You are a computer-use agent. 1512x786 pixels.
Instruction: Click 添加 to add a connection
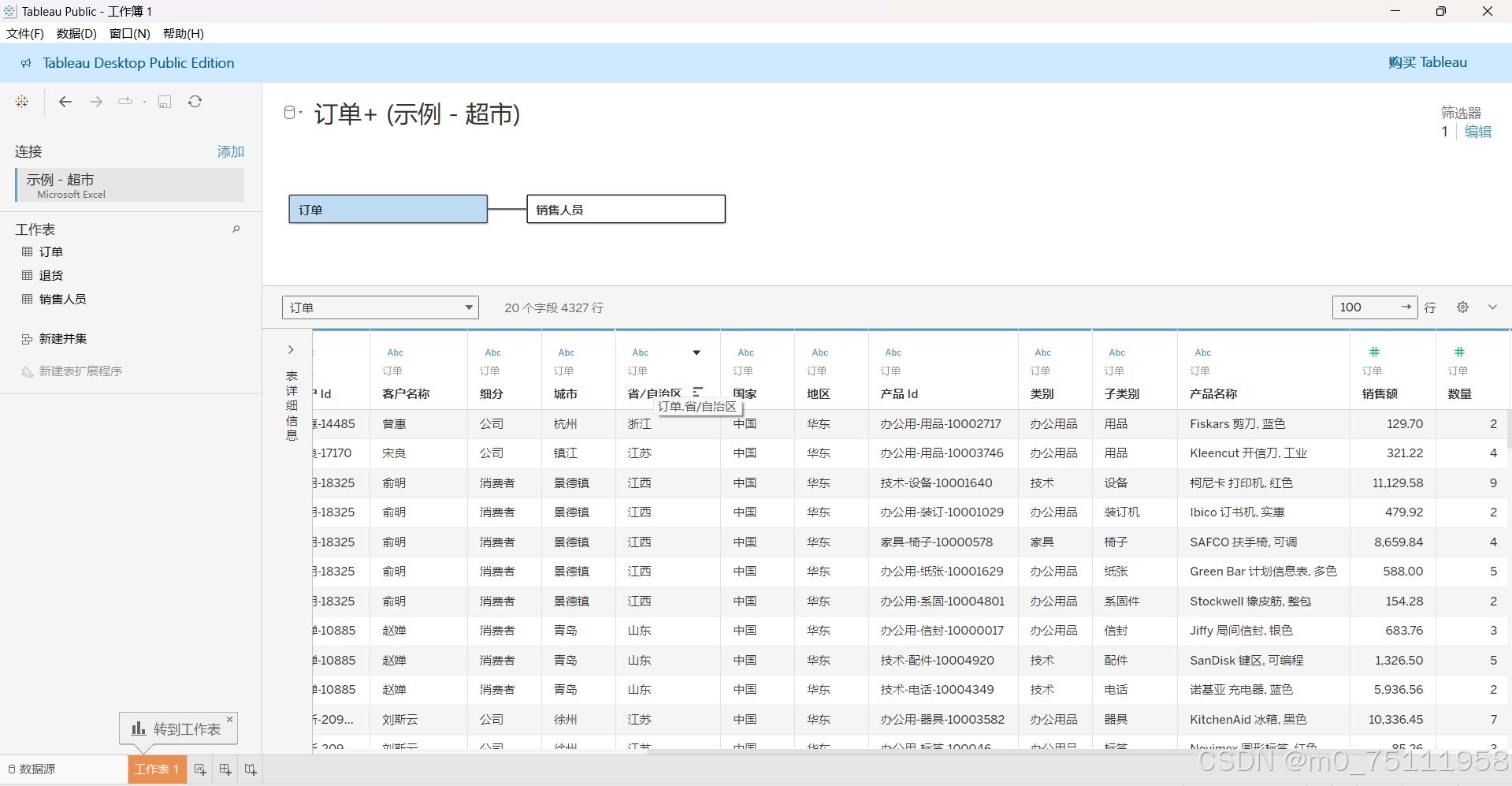coord(231,151)
